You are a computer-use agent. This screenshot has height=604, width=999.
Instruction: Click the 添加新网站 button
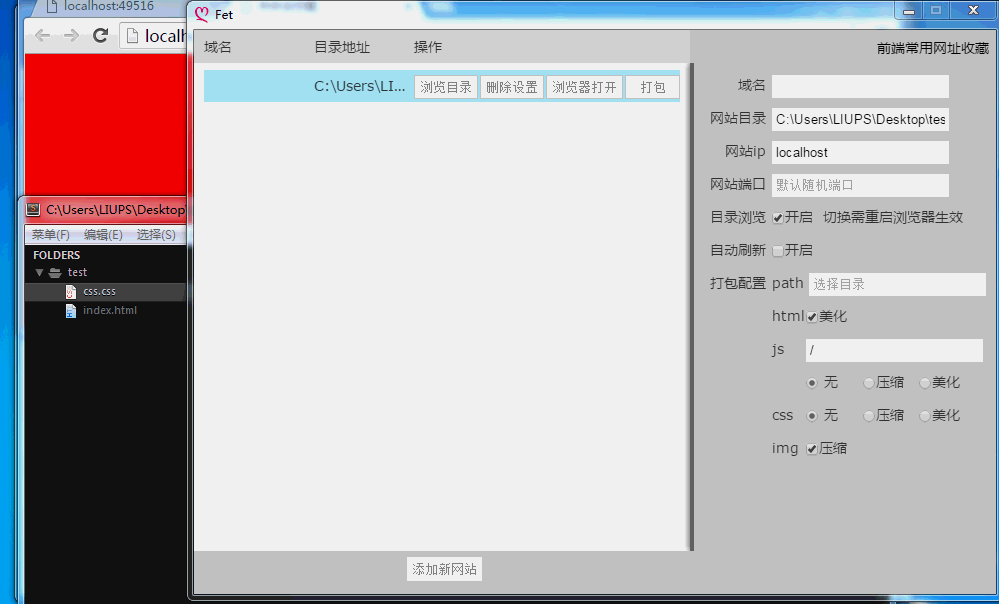445,569
